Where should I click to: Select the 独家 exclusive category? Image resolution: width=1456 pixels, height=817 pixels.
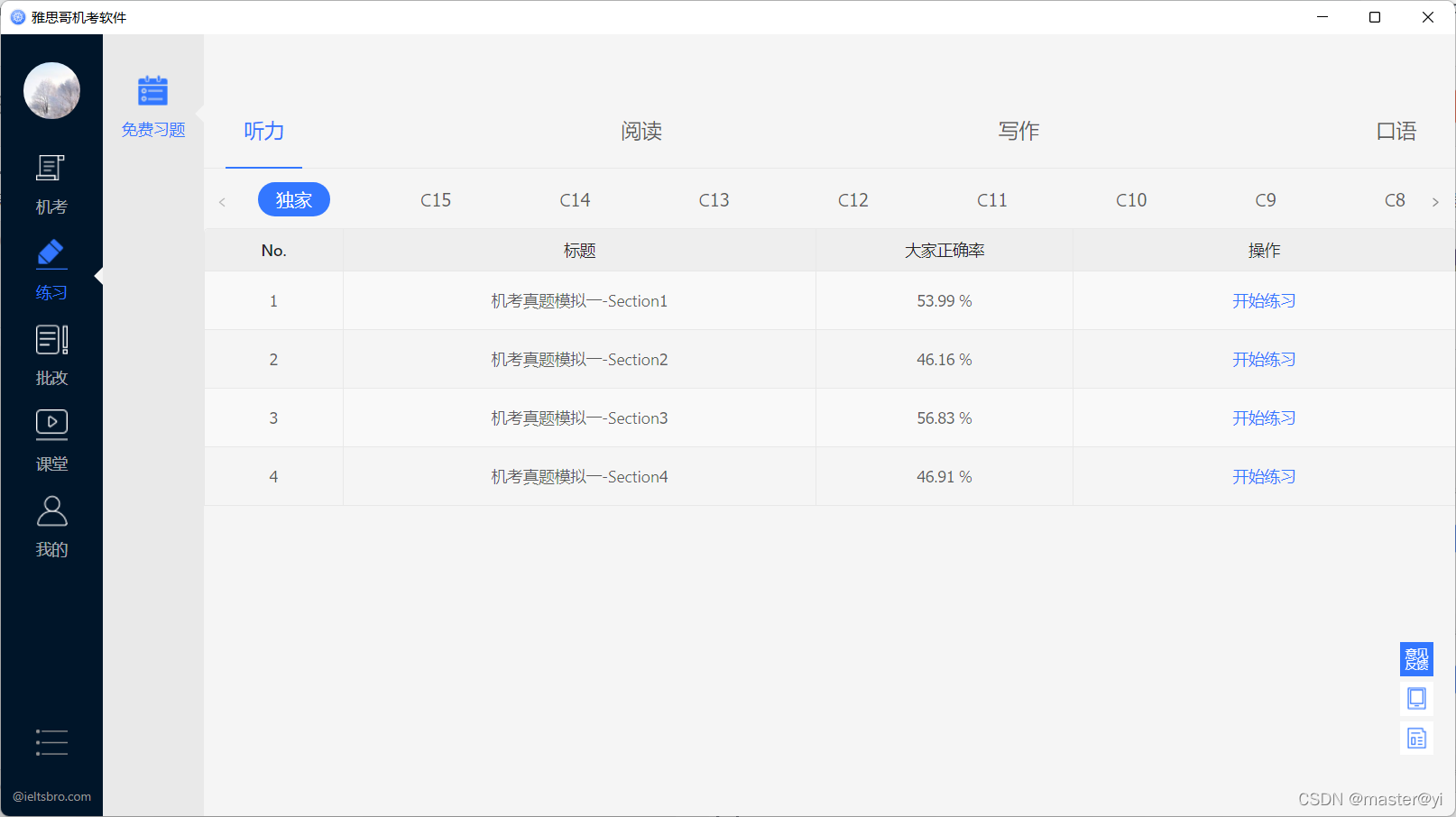pos(294,199)
